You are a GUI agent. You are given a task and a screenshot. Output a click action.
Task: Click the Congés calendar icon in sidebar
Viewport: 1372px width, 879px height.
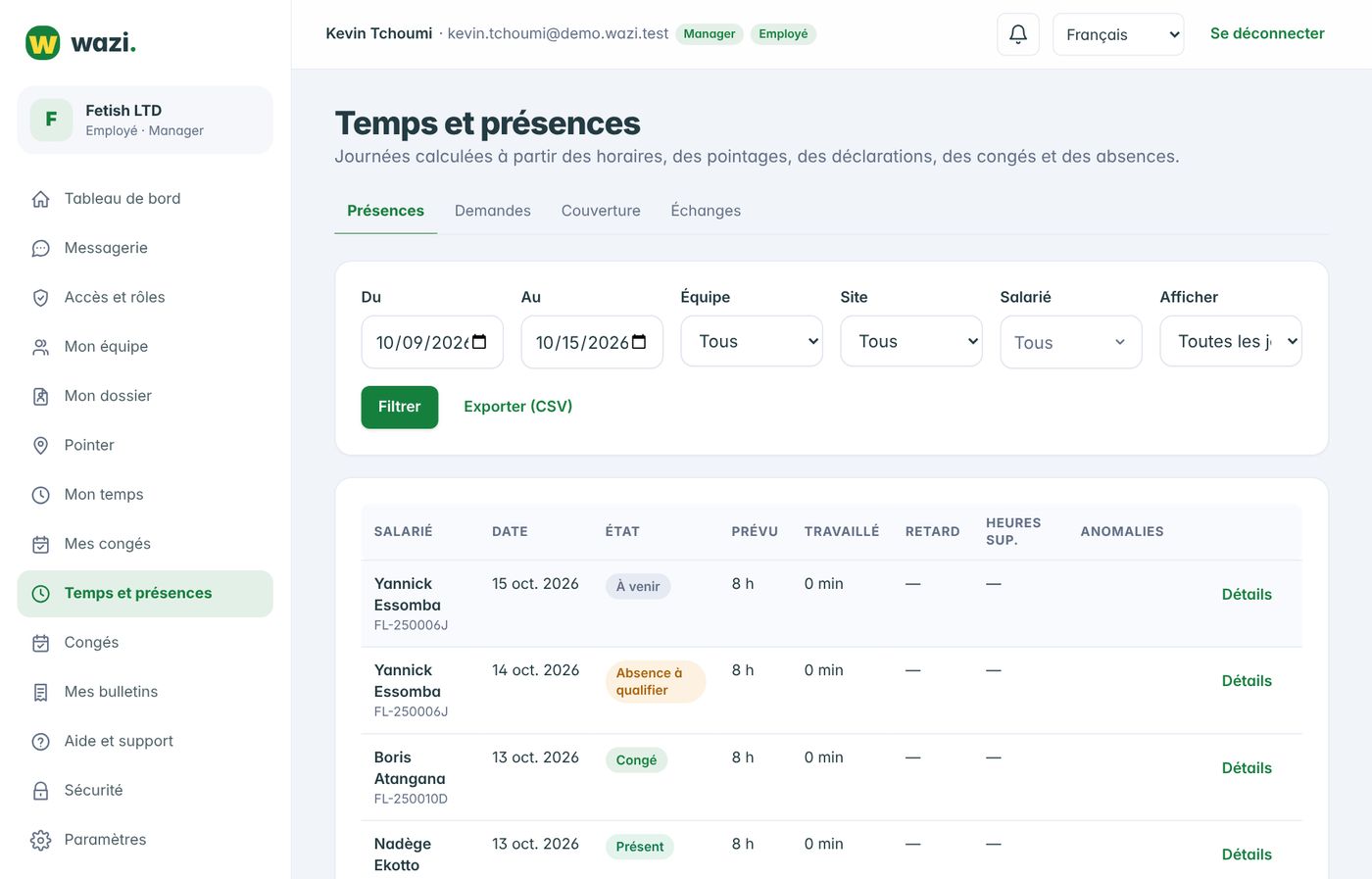(x=40, y=643)
